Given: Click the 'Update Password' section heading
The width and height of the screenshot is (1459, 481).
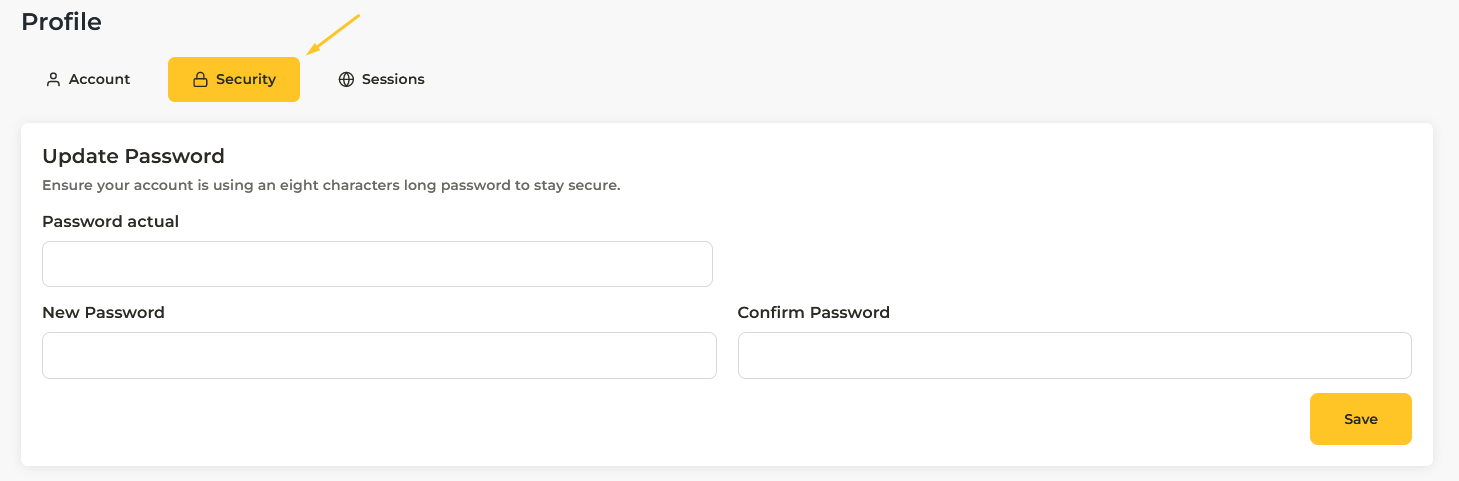Looking at the screenshot, I should click(x=133, y=156).
